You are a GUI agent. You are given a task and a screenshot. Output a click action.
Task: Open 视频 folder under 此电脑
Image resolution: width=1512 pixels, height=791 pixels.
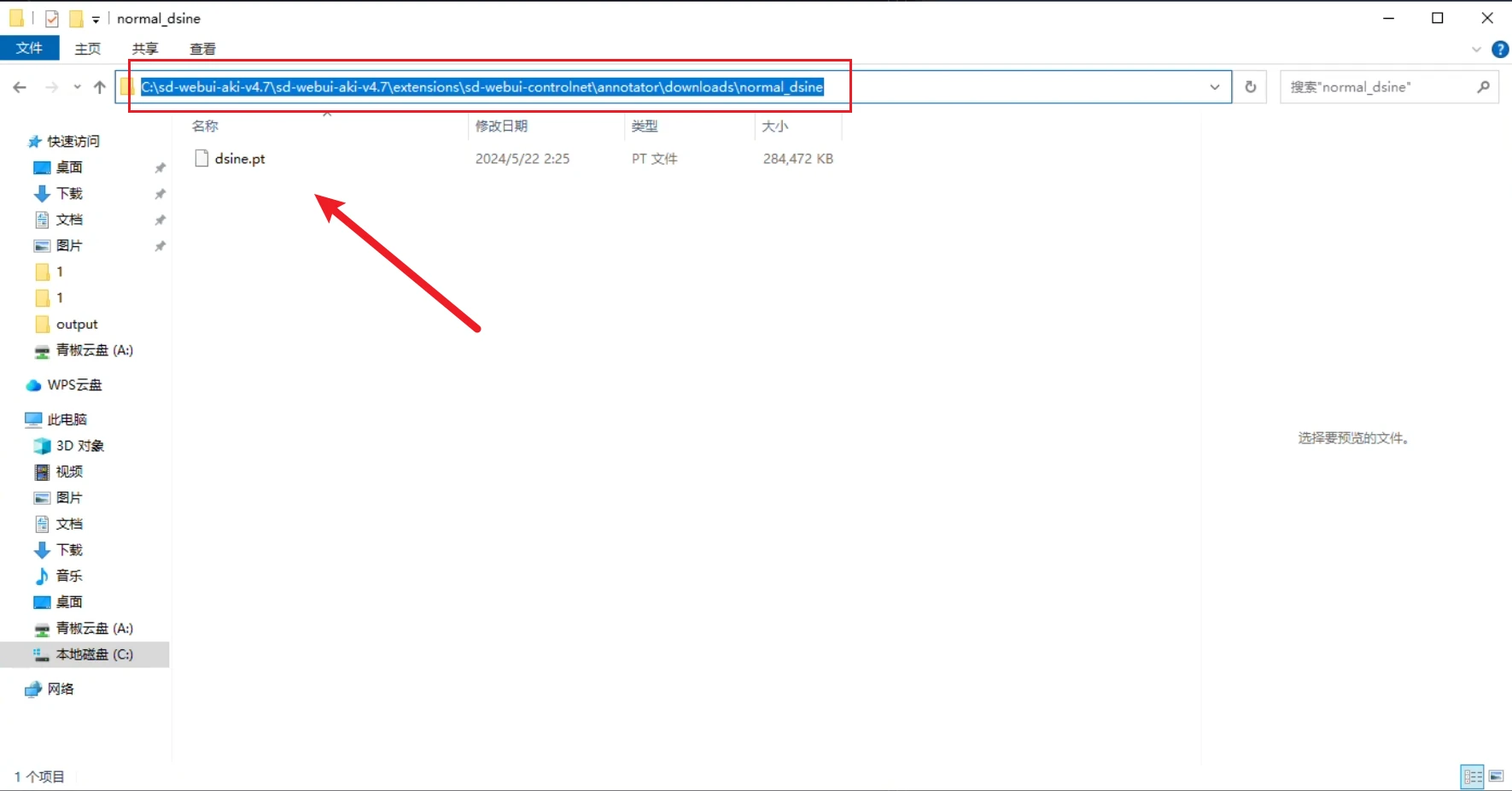tap(69, 472)
